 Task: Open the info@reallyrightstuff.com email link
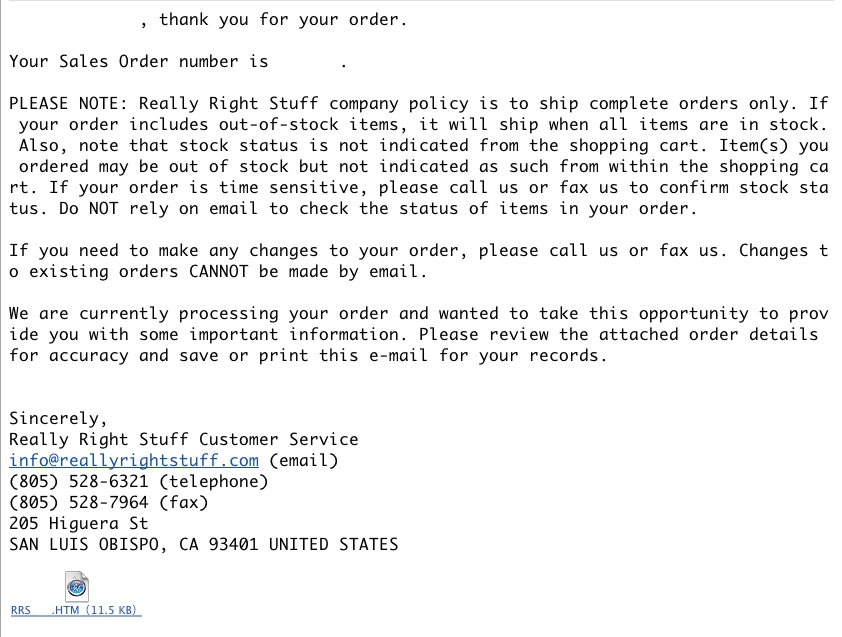[134, 461]
